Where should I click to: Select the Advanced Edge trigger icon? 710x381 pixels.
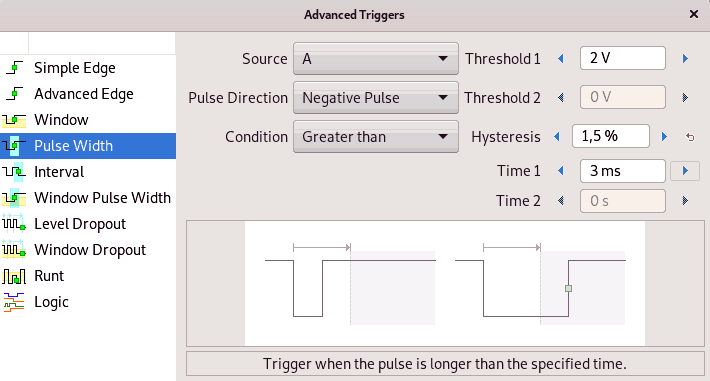point(14,94)
